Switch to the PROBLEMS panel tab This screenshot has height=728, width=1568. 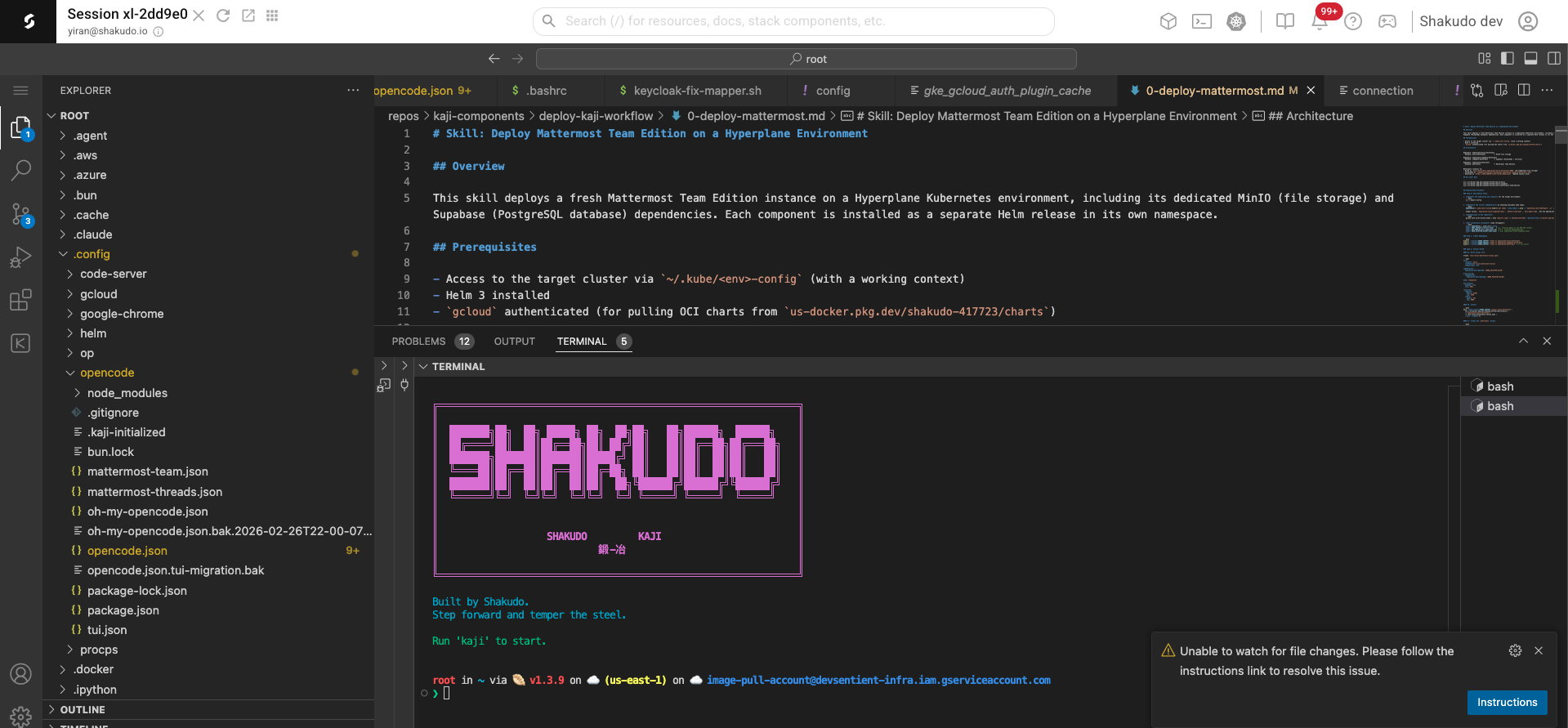coord(418,342)
